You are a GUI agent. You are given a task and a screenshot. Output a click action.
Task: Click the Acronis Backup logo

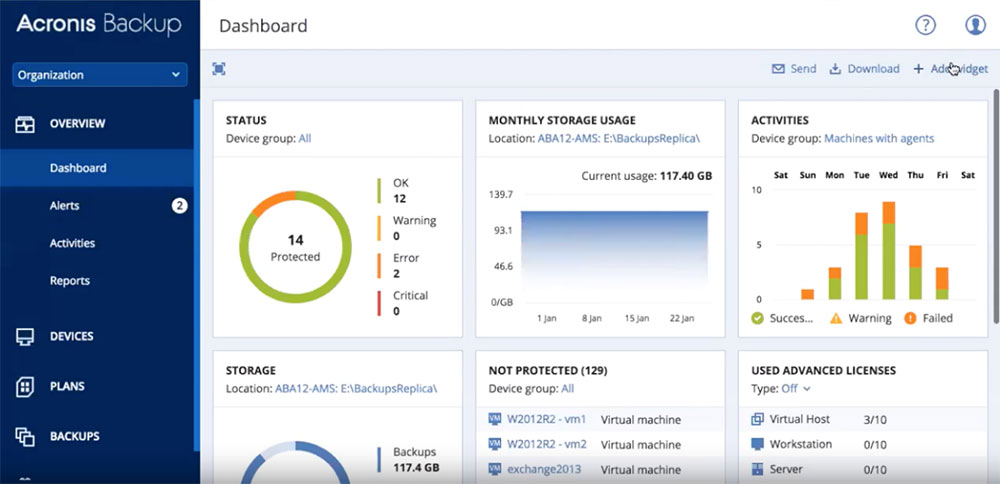[99, 24]
